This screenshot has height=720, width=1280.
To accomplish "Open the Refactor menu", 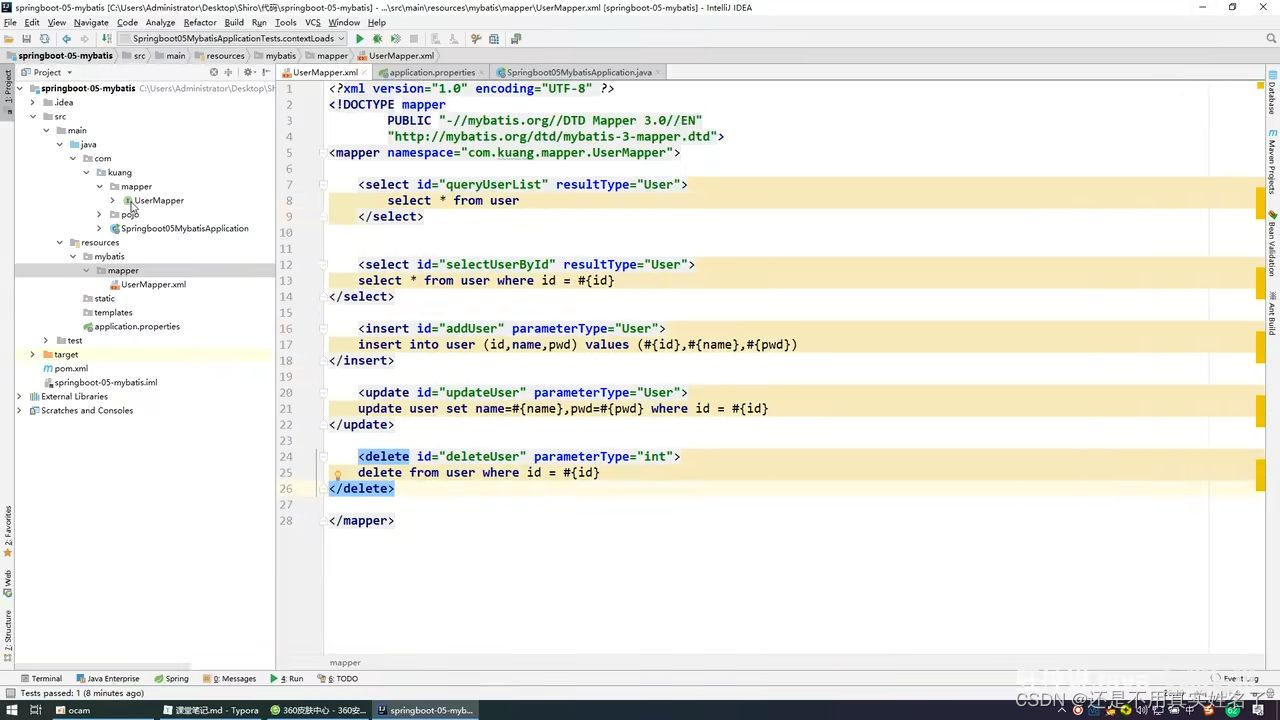I will 200,22.
